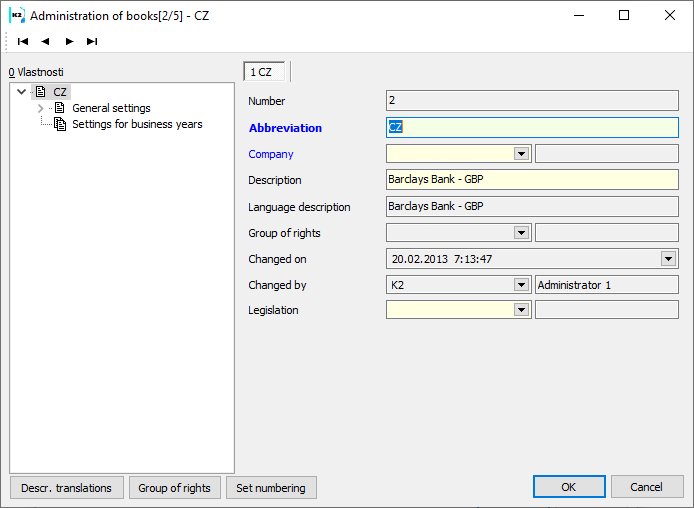
Task: Open the Company dropdown
Action: point(521,154)
